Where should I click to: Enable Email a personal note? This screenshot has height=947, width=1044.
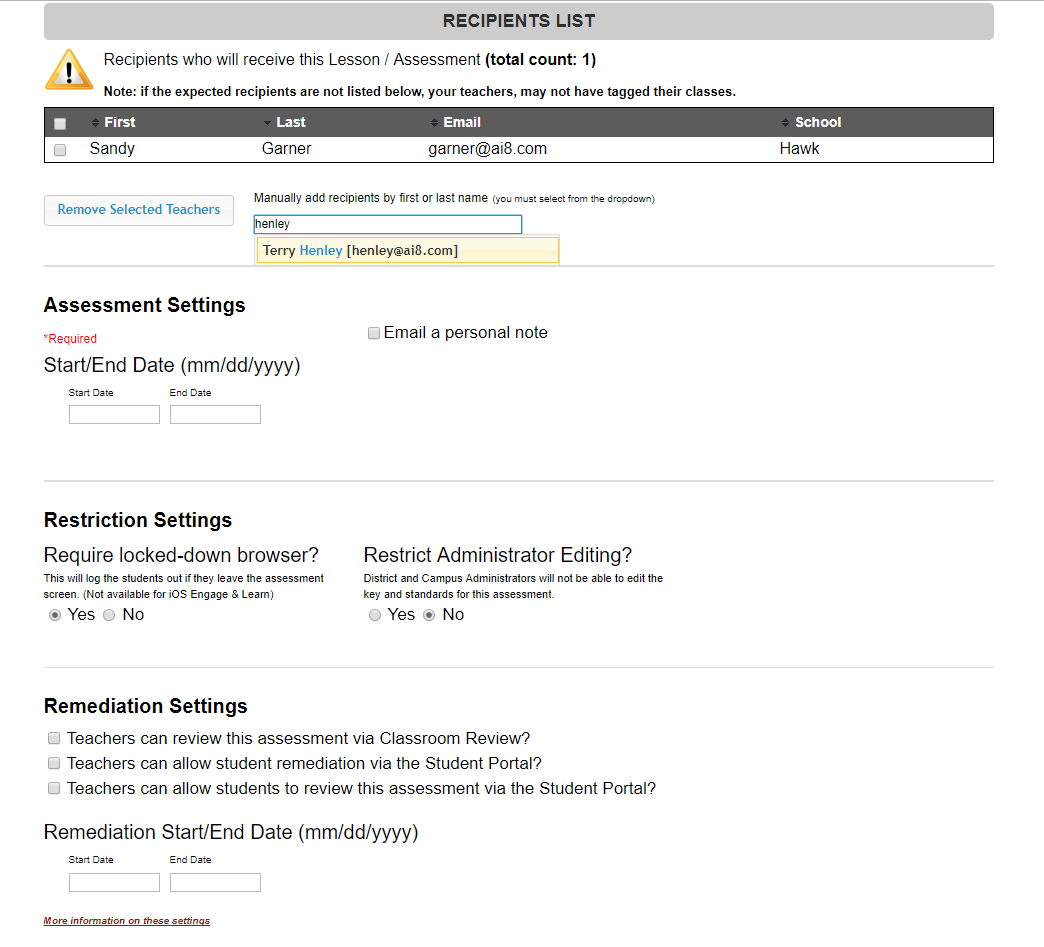374,333
